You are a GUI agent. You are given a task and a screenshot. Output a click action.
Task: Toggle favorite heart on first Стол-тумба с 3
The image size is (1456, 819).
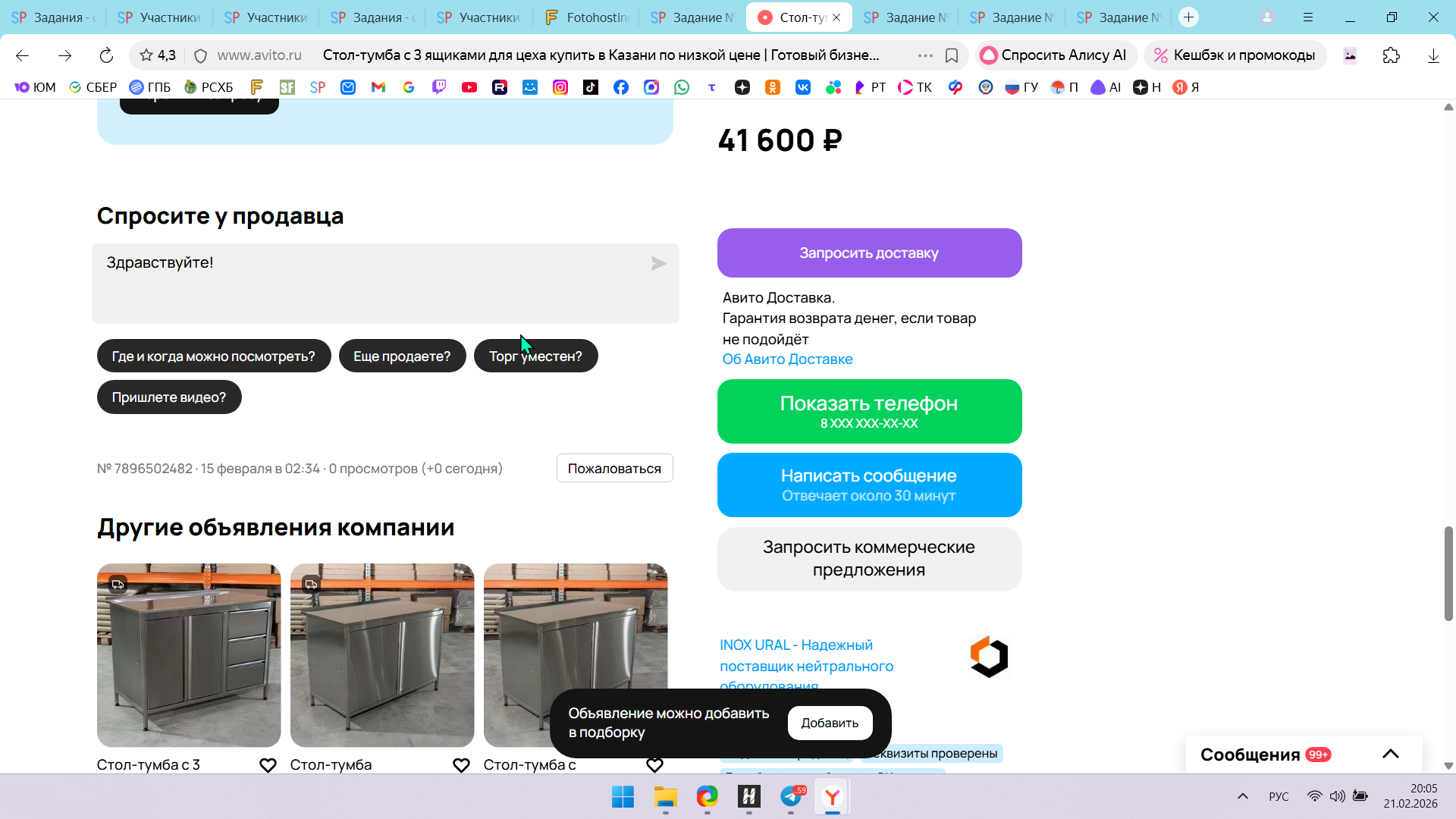pos(268,765)
